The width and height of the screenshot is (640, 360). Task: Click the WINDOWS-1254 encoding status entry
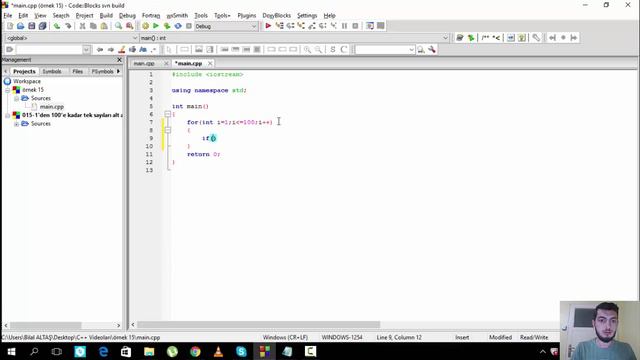342,338
